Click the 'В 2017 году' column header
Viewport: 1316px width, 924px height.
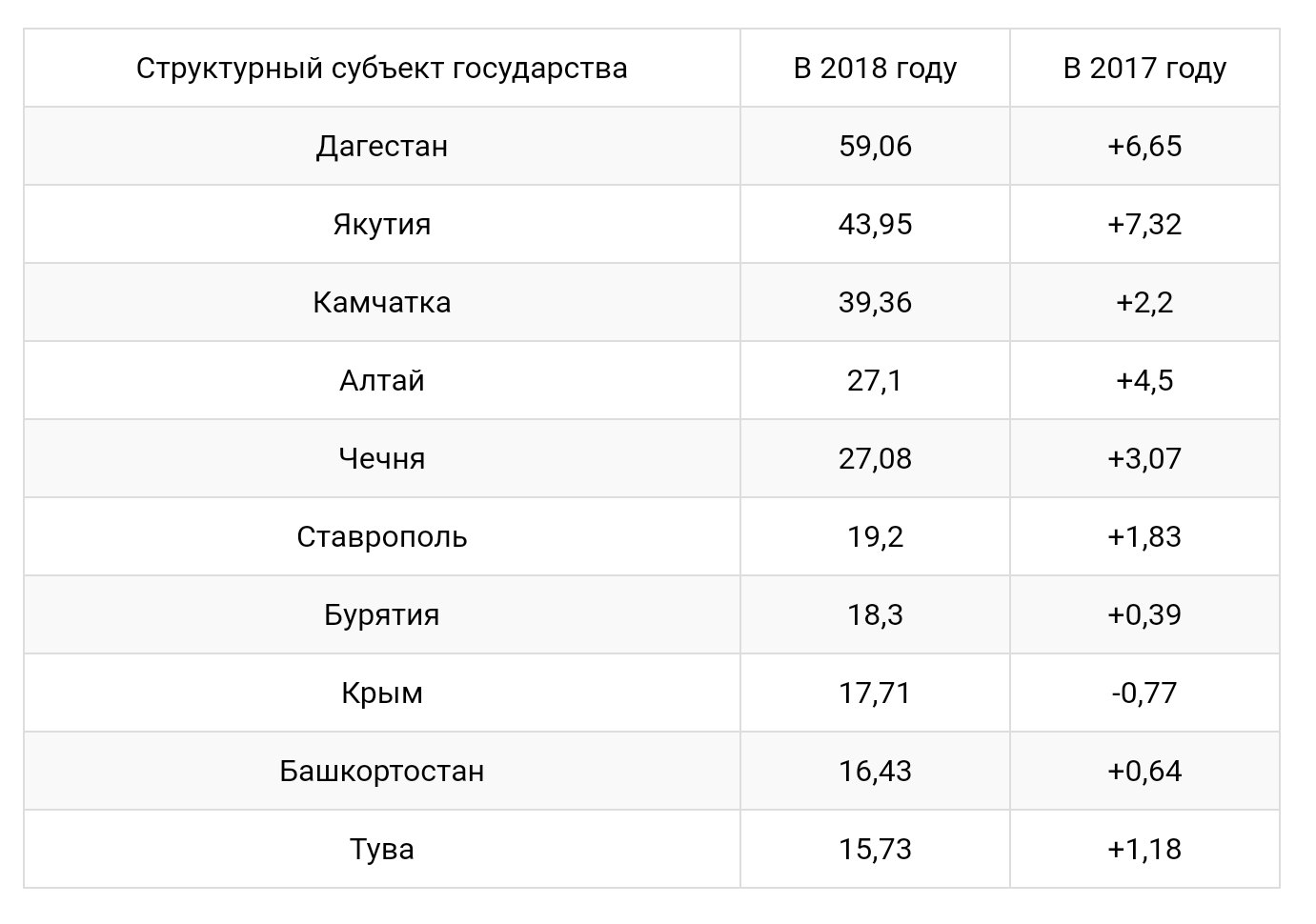coord(1144,68)
